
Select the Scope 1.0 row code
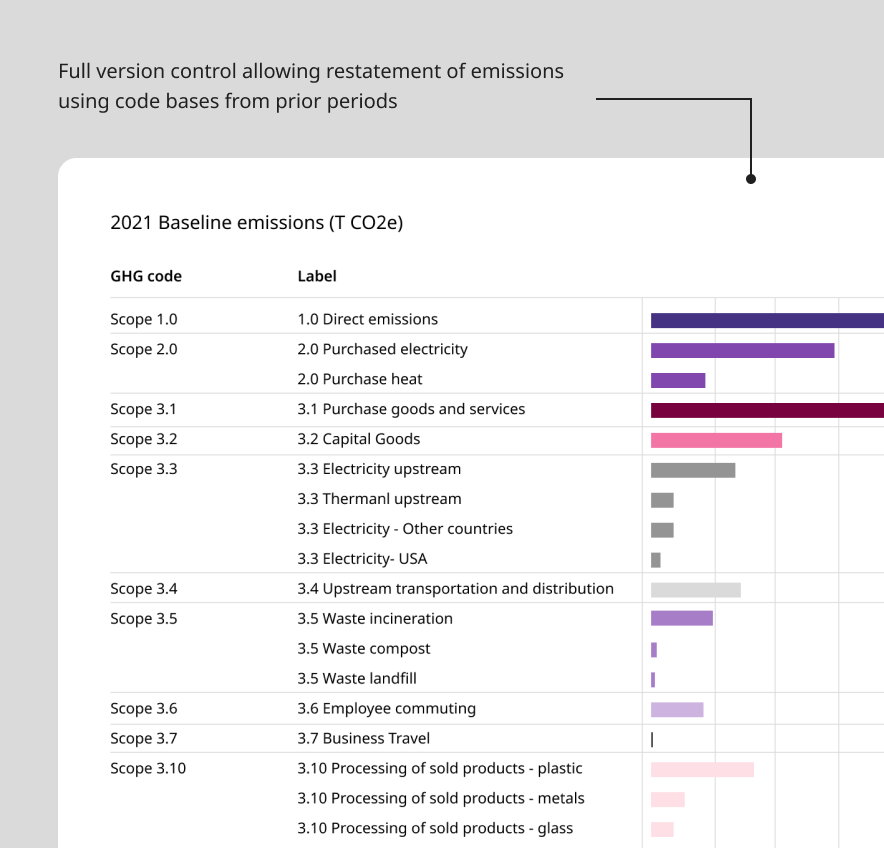click(x=144, y=320)
